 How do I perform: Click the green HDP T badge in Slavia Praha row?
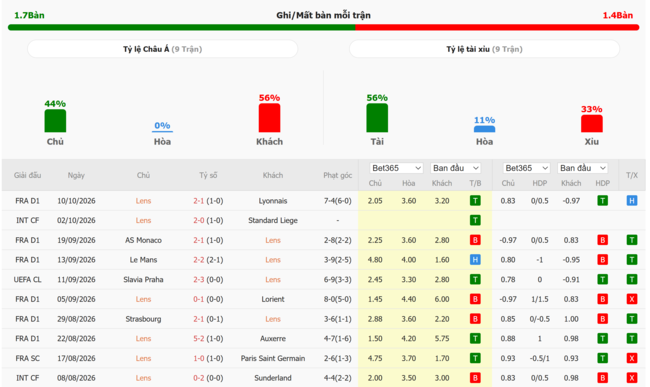coord(602,280)
